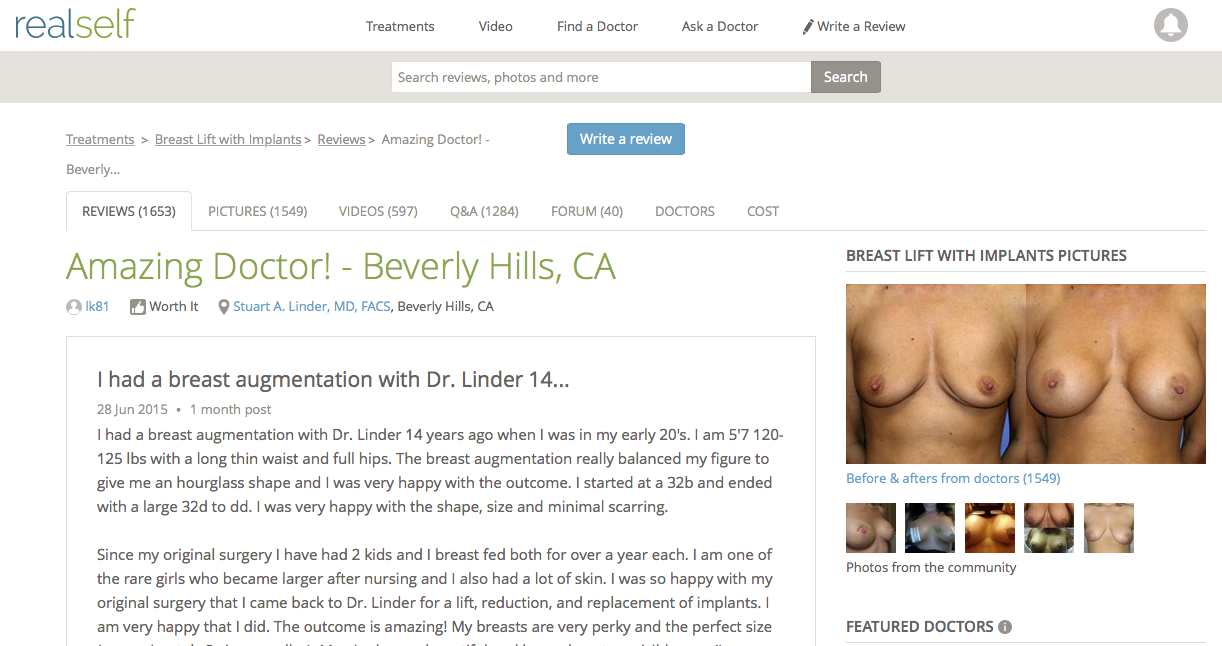Image resolution: width=1222 pixels, height=646 pixels.
Task: Click the user avatar icon next to lk81
Action: [x=74, y=307]
